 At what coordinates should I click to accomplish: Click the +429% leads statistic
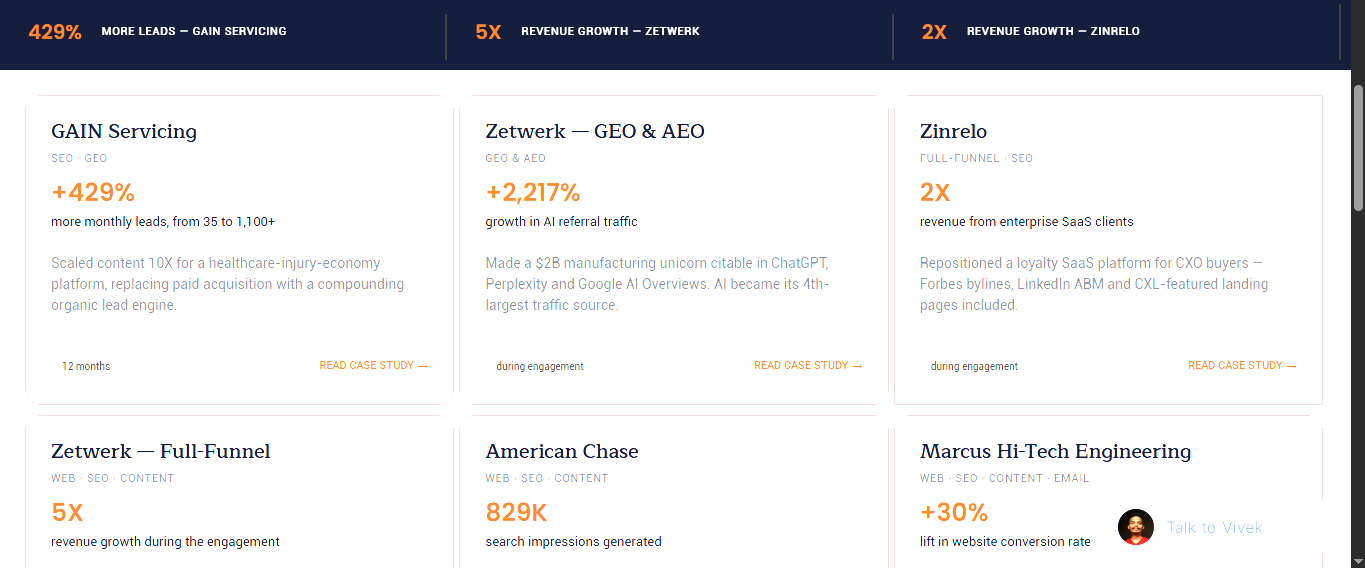(x=93, y=193)
